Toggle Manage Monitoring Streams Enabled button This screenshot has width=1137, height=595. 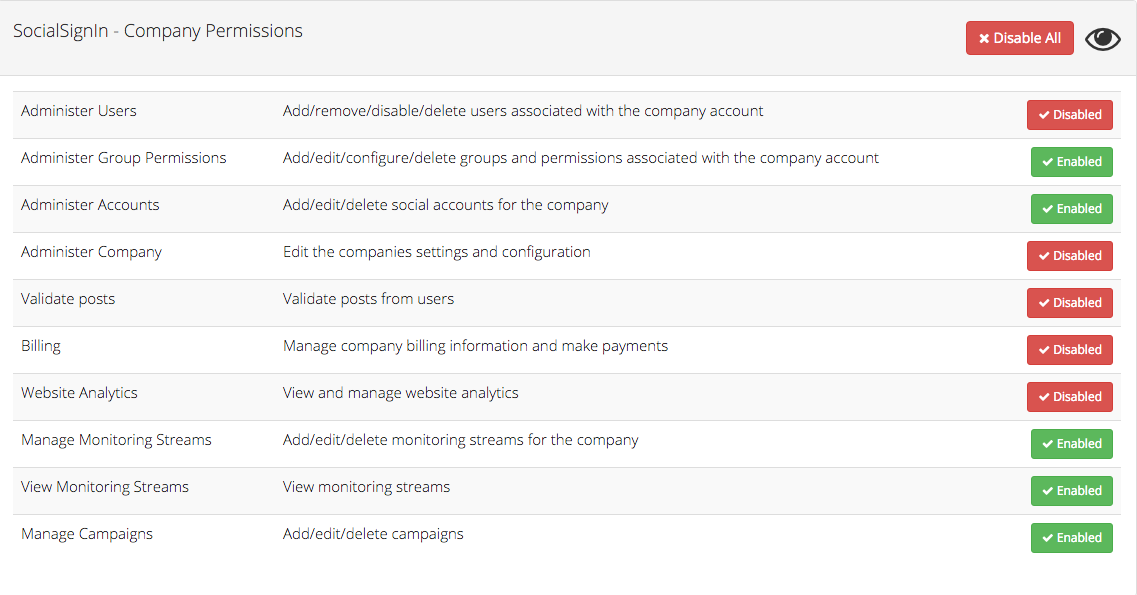1072,444
